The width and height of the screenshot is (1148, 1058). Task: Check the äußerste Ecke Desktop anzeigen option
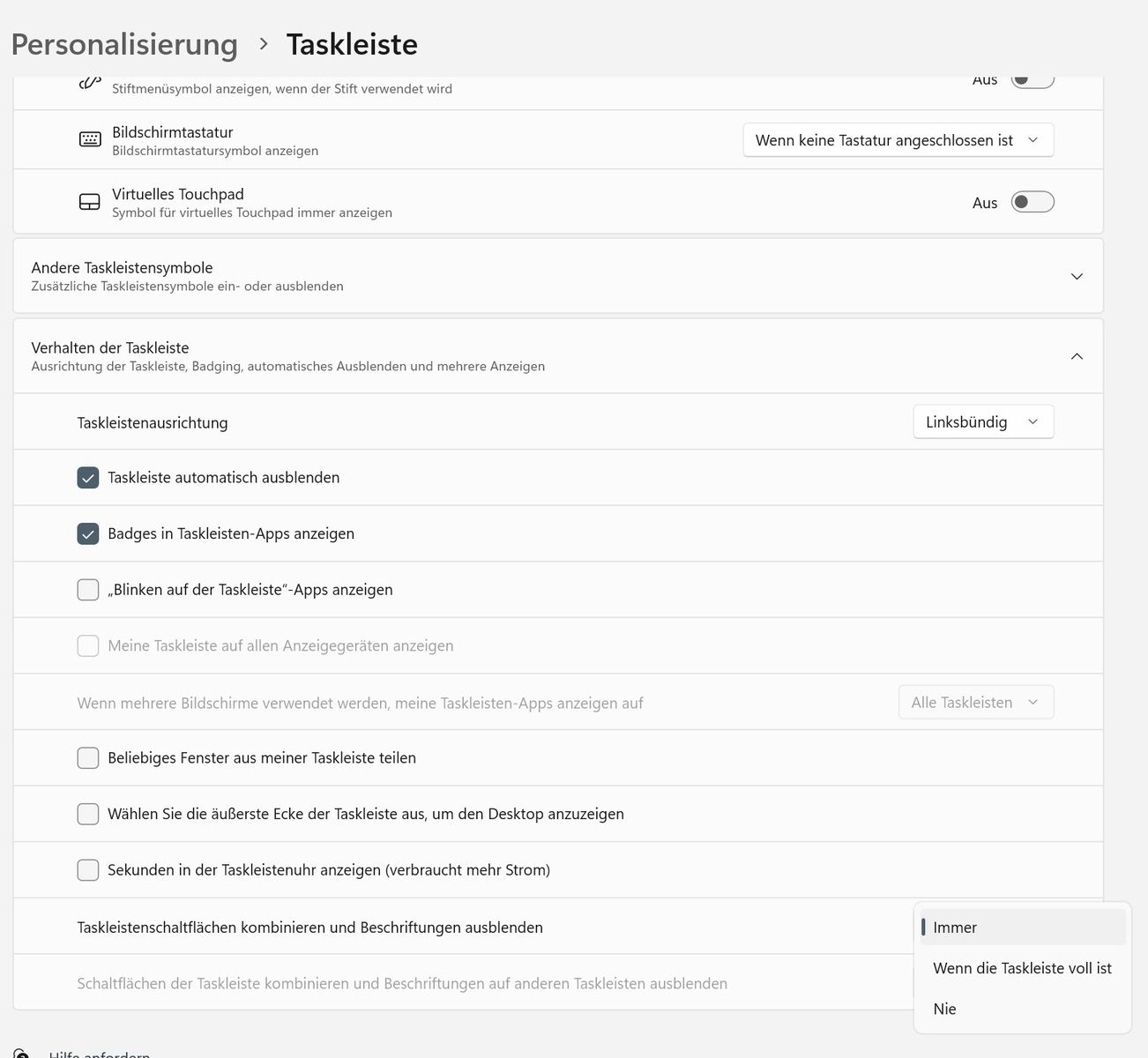tap(88, 814)
